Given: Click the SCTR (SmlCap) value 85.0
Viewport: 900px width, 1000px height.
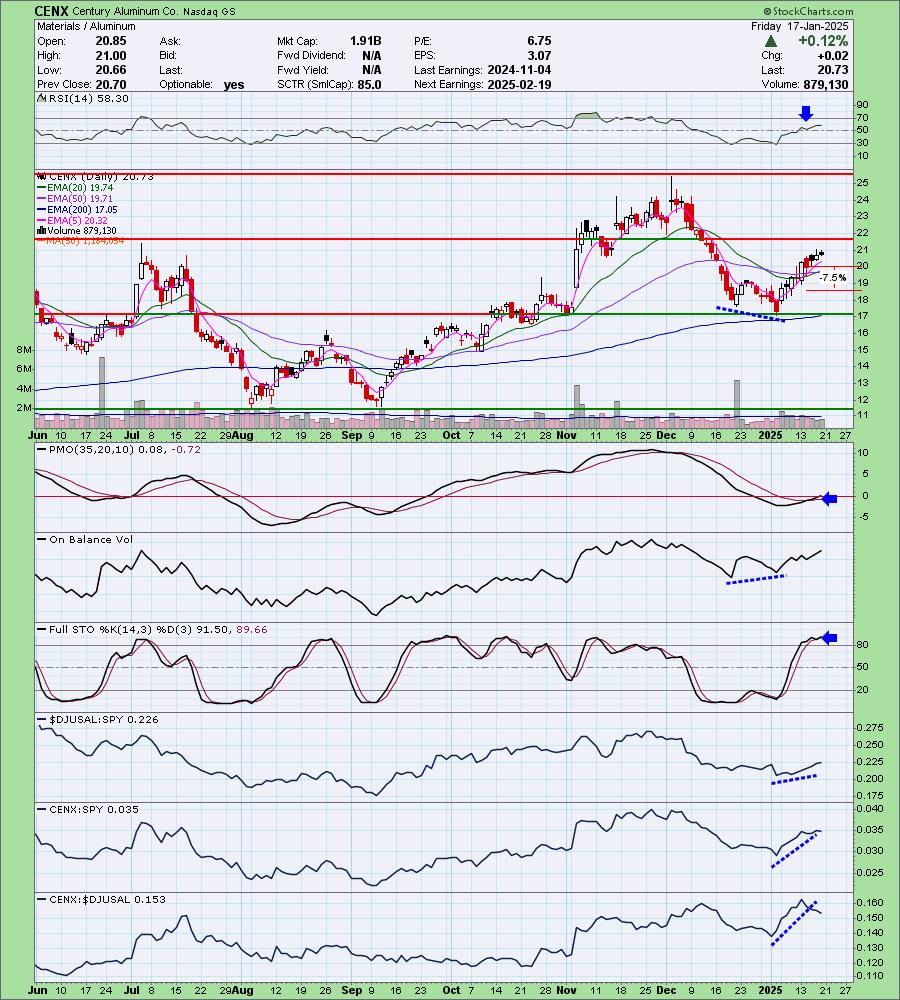Looking at the screenshot, I should [x=369, y=85].
